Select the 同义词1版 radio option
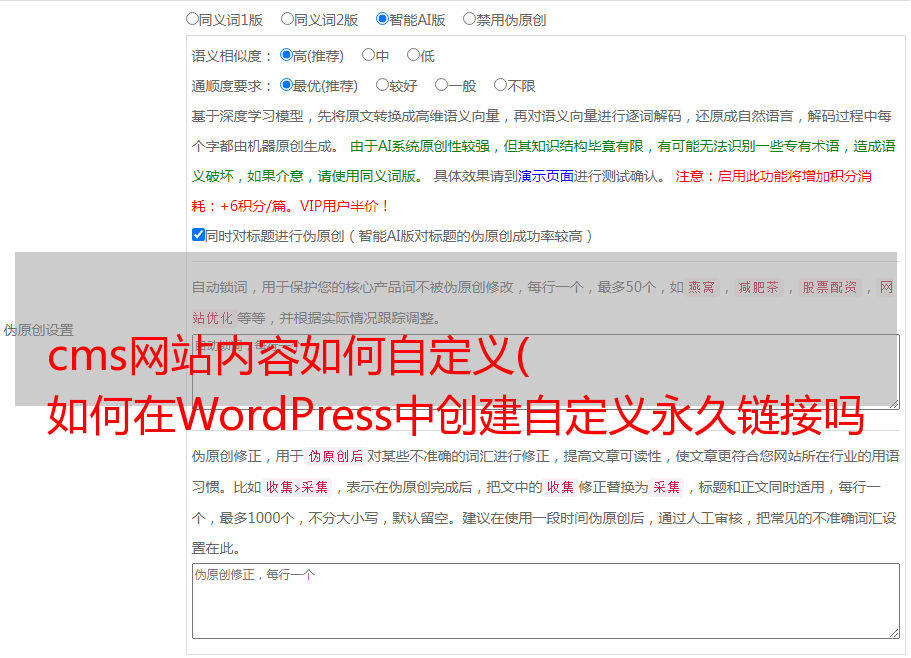Viewport: 911px width, 658px height. pyautogui.click(x=192, y=19)
